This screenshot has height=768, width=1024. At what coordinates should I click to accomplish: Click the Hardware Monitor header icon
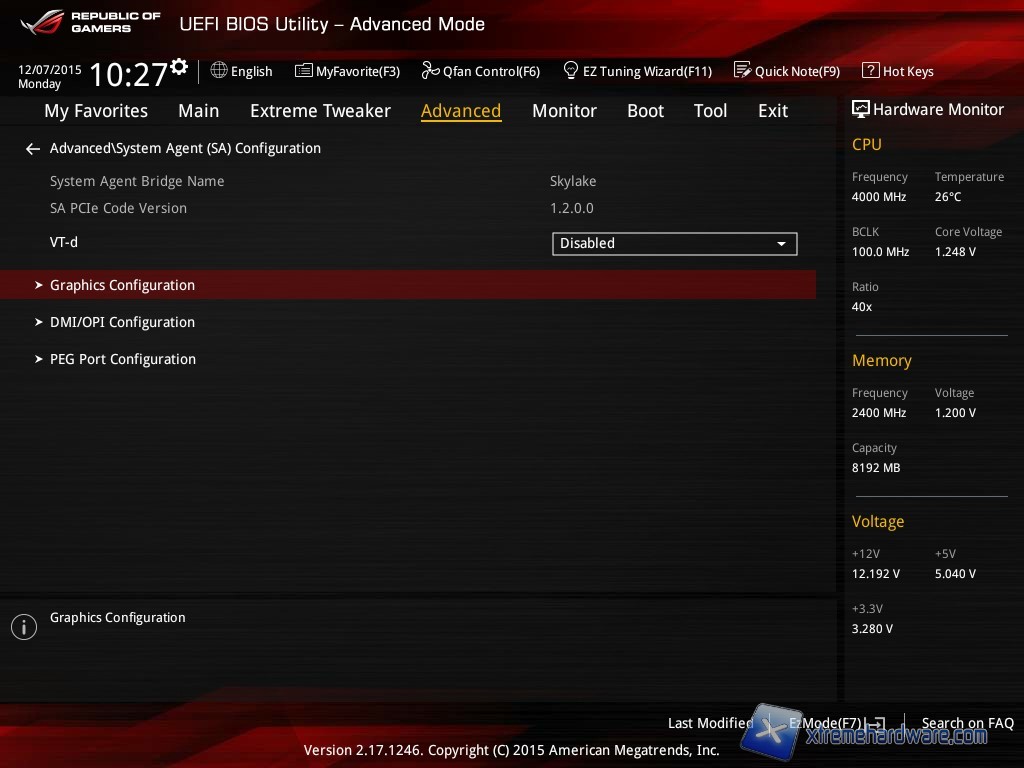point(860,109)
